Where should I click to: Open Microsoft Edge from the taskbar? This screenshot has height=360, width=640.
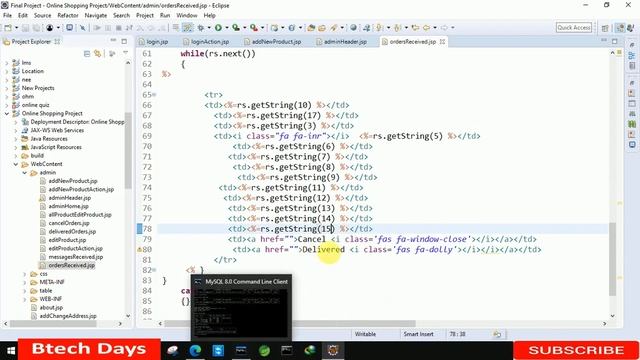click(195, 350)
